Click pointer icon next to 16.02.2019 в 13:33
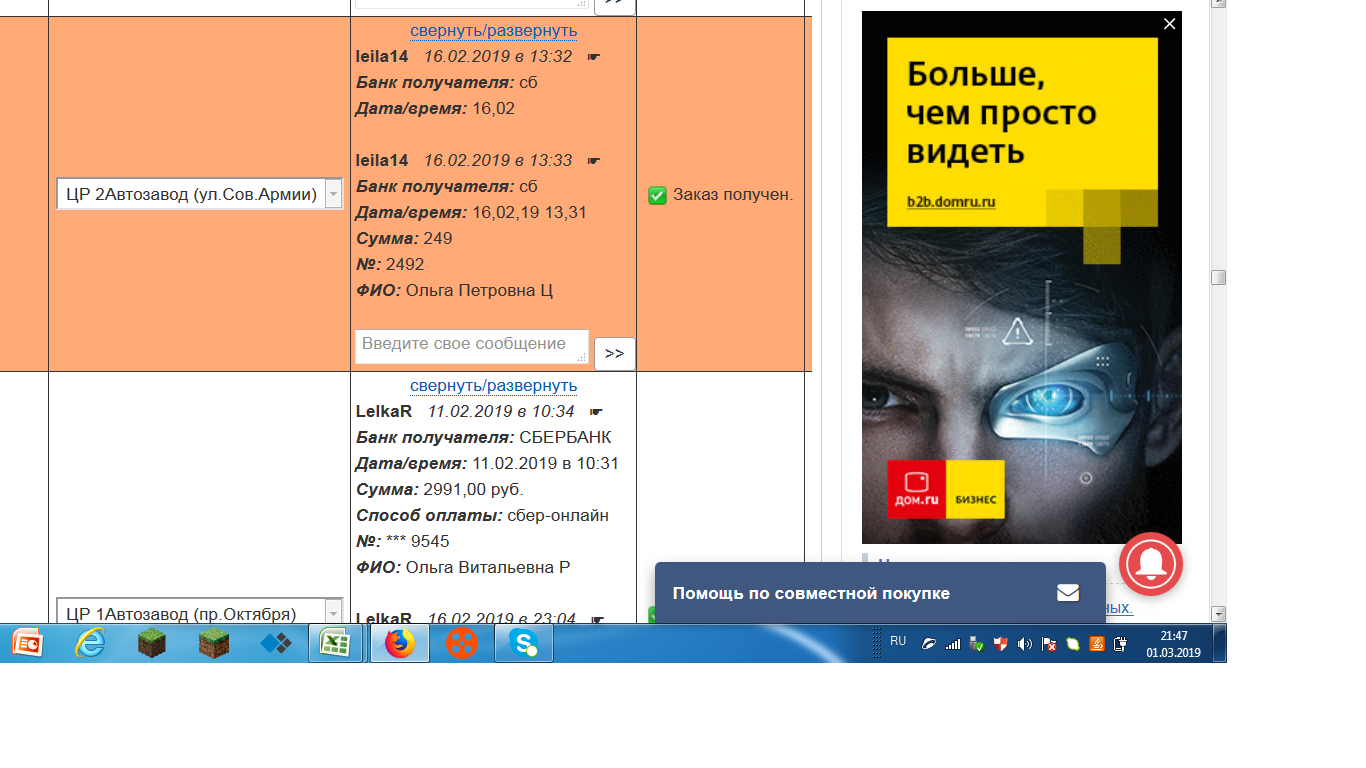 click(593, 161)
